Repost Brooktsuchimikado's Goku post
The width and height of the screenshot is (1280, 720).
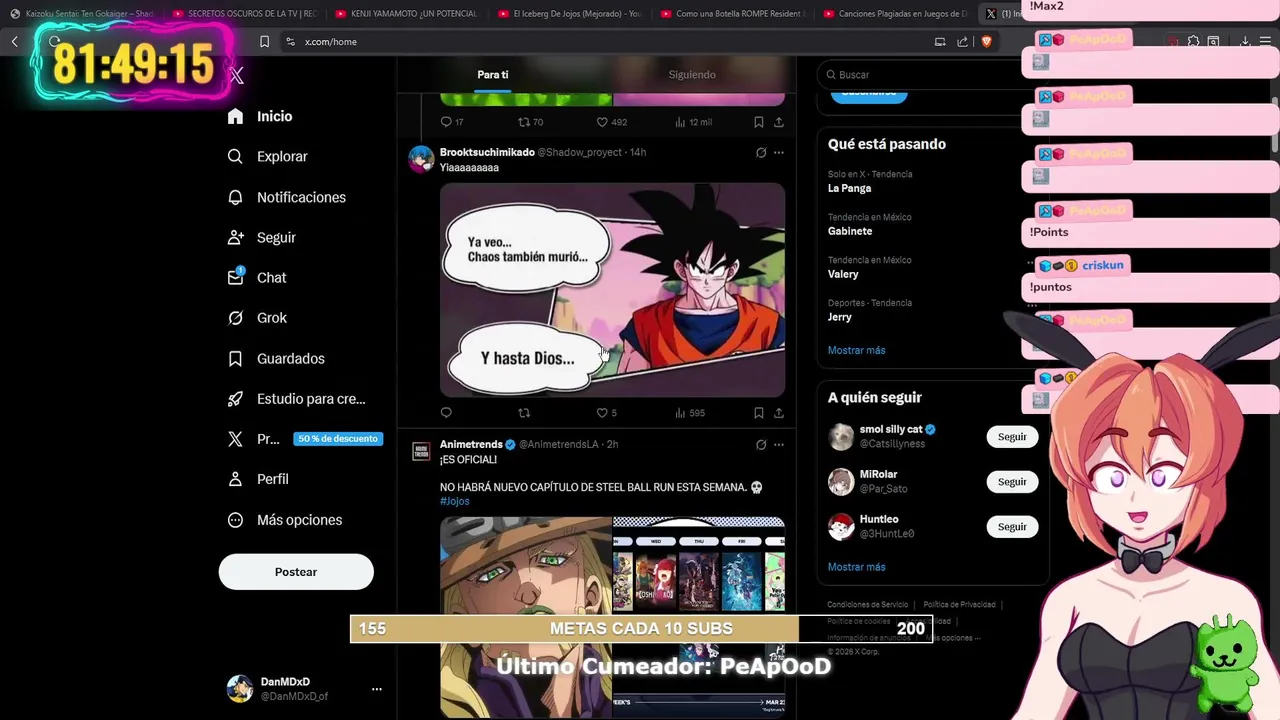coord(524,412)
